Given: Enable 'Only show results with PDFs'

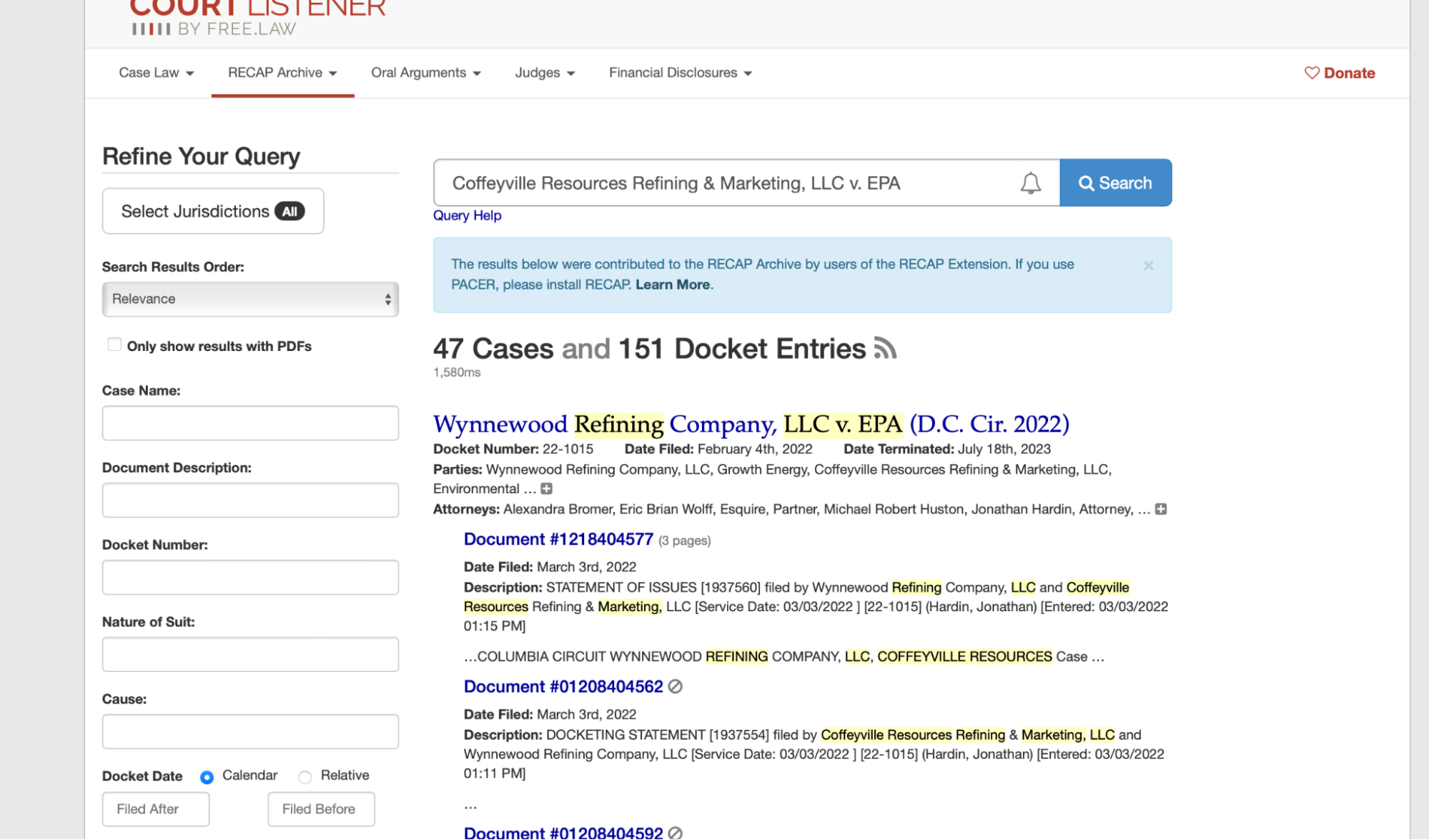Looking at the screenshot, I should 114,344.
